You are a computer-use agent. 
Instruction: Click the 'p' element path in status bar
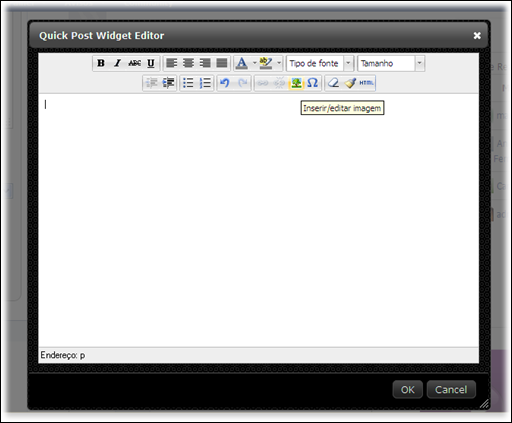tap(82, 356)
